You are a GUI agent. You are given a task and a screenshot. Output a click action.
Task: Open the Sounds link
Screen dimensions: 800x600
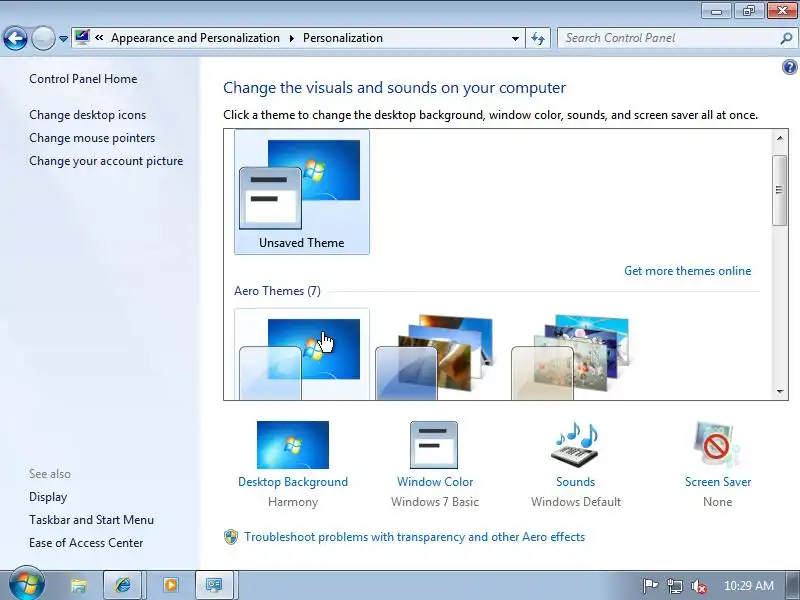click(x=576, y=482)
